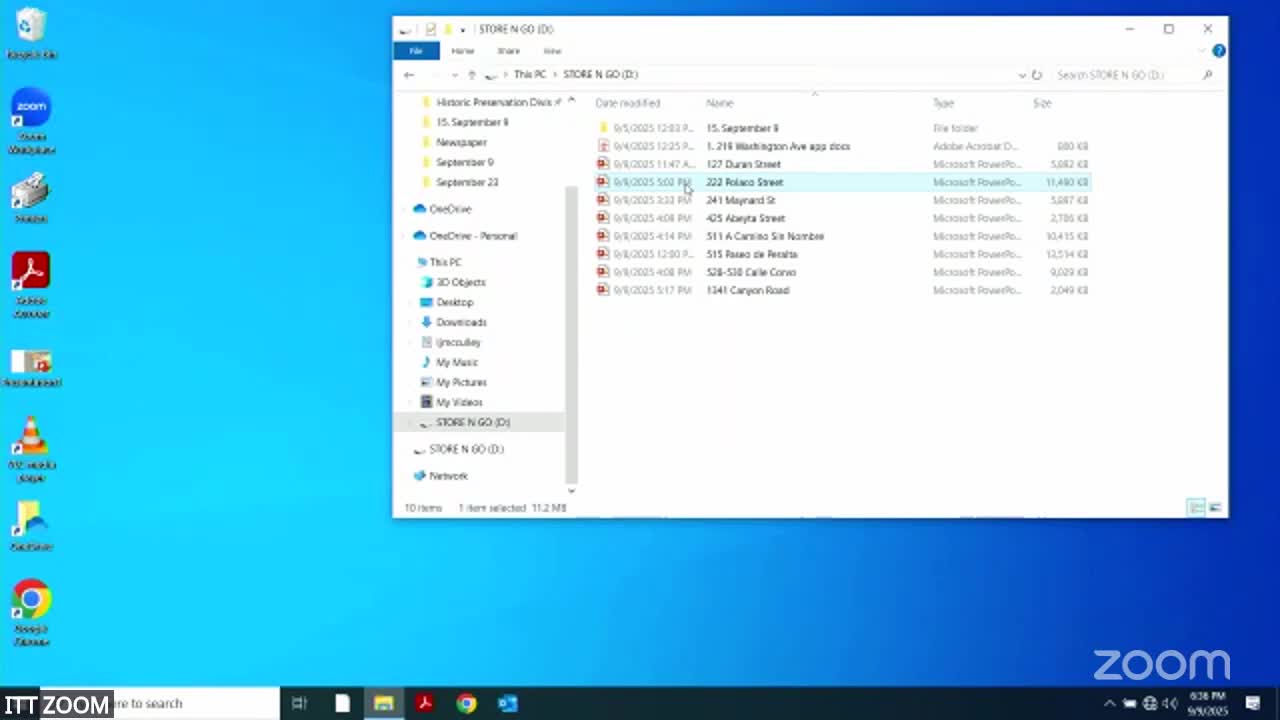This screenshot has height=720, width=1280.
Task: Open Outlook from the taskbar
Action: coord(508,703)
